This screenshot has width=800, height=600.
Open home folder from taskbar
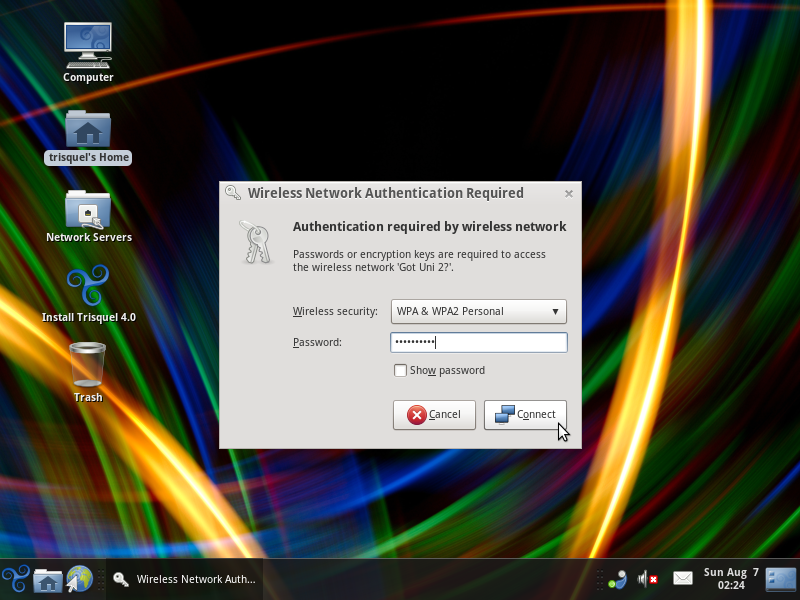[47, 579]
